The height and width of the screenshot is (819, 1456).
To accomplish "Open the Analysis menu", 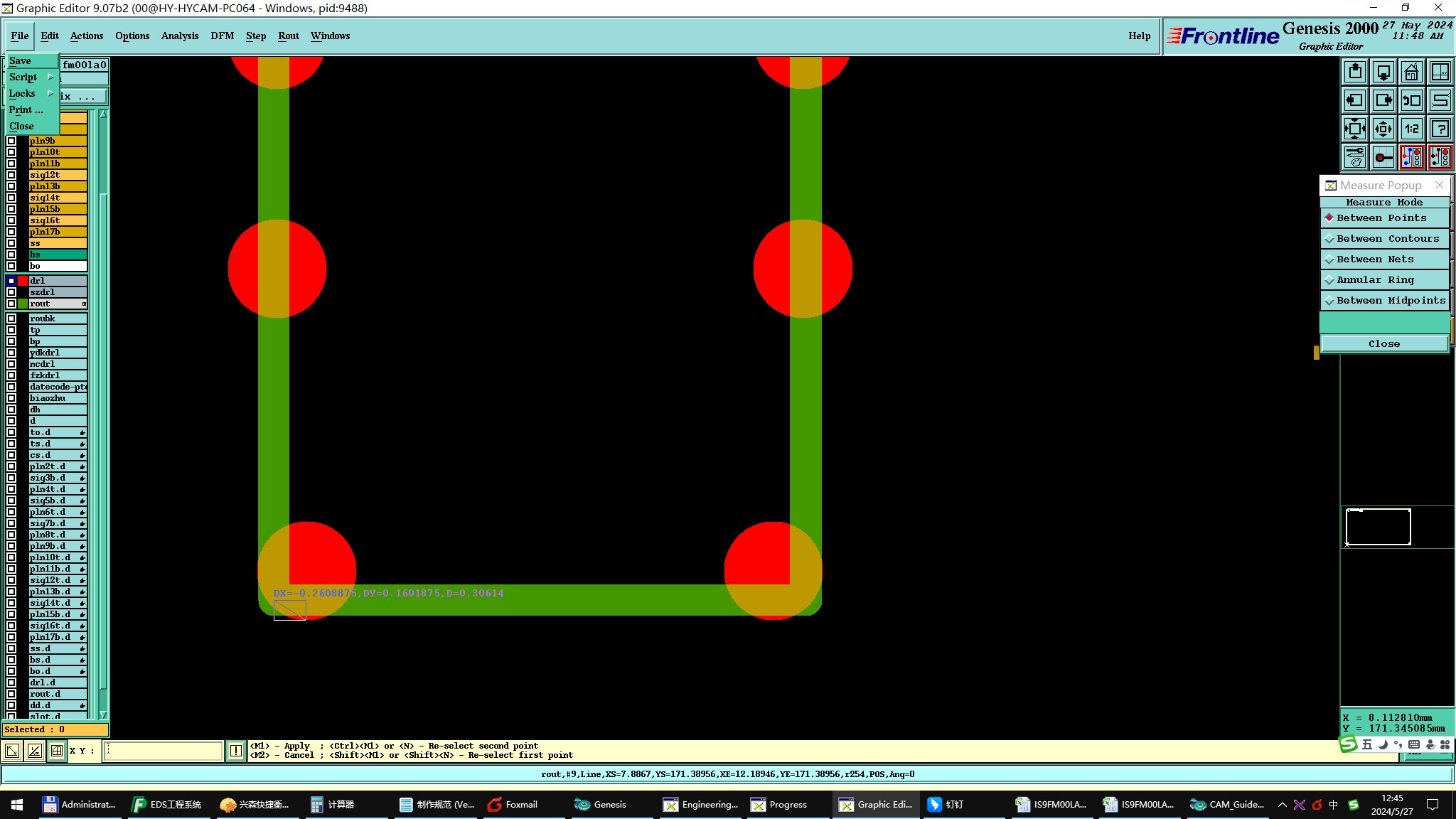I will click(x=179, y=36).
